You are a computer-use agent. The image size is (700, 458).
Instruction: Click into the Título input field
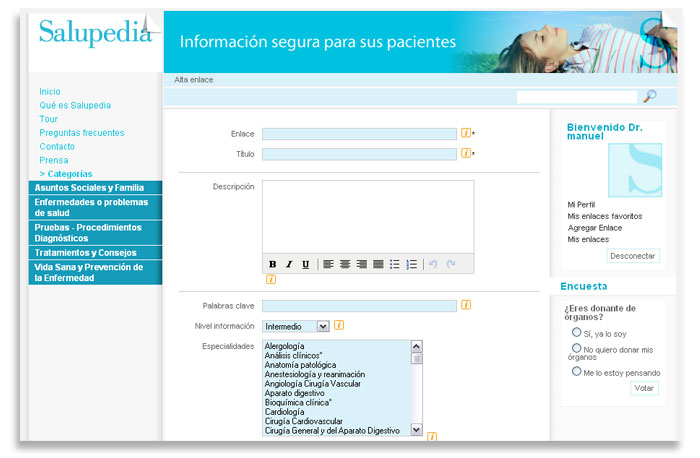[359, 154]
